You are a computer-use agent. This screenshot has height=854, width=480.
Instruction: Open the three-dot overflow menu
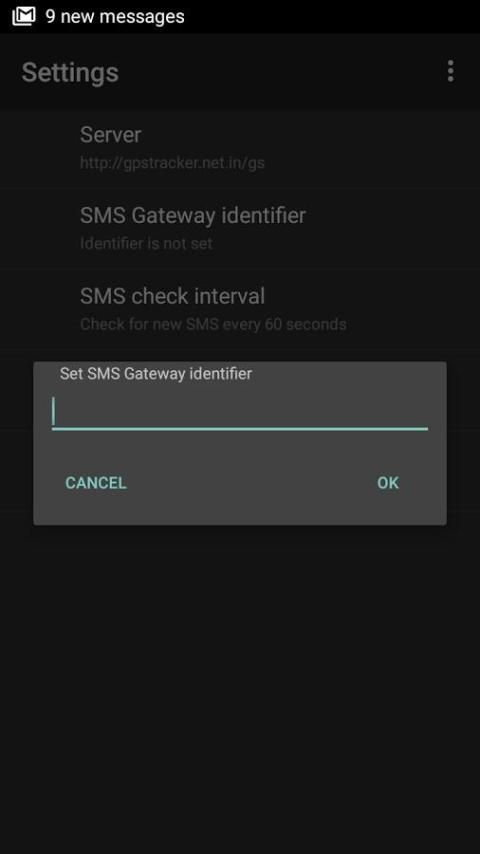pos(450,71)
